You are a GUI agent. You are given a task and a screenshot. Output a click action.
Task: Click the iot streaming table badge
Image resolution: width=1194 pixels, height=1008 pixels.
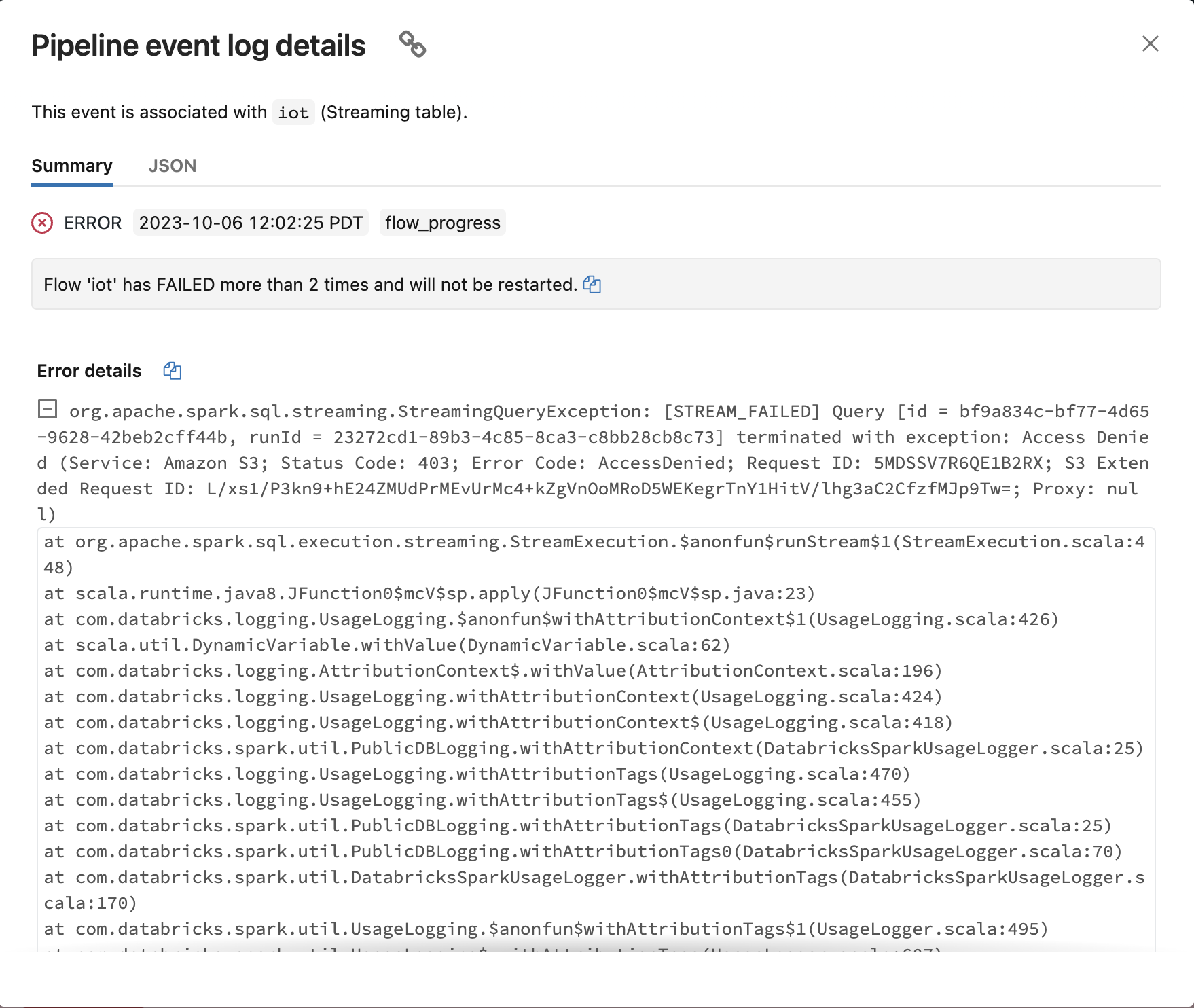[292, 112]
